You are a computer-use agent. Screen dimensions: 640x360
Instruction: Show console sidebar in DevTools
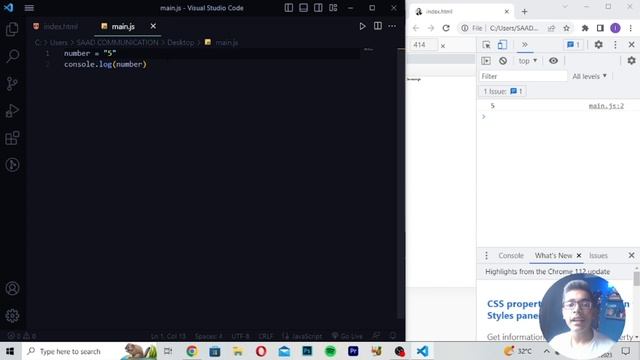tap(486, 61)
